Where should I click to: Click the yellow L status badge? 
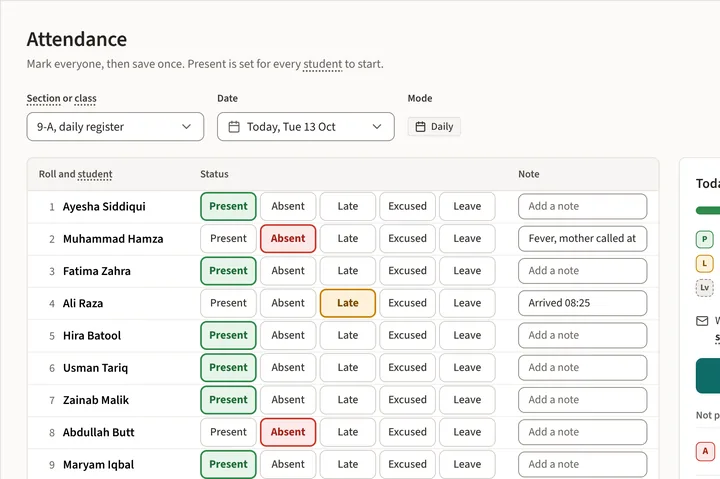[704, 264]
